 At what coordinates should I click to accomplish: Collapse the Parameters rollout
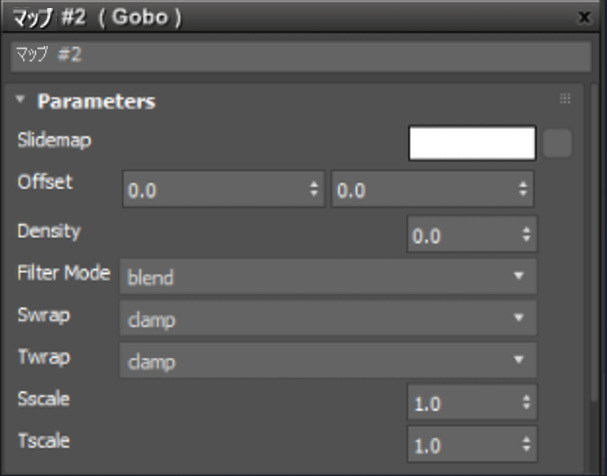tap(20, 100)
